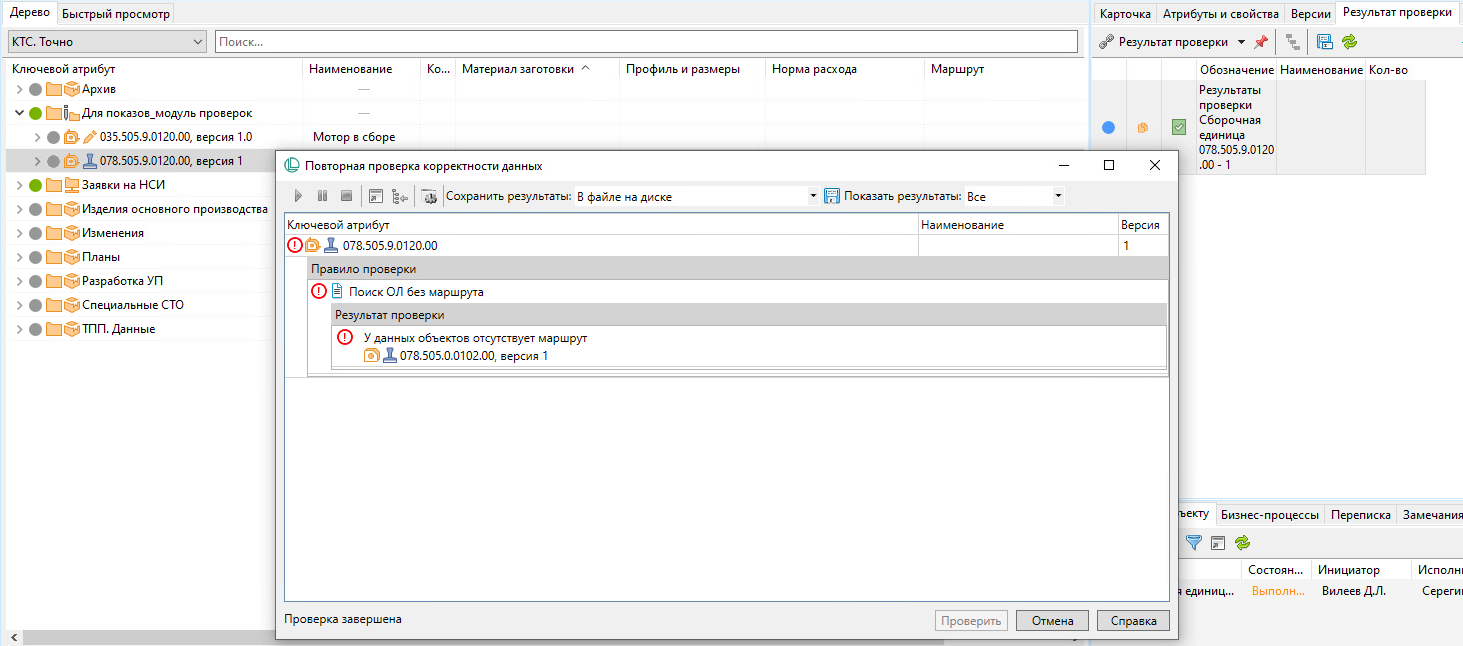Click the Поиск search field
Viewport: 1463px width, 646px height.
(646, 42)
